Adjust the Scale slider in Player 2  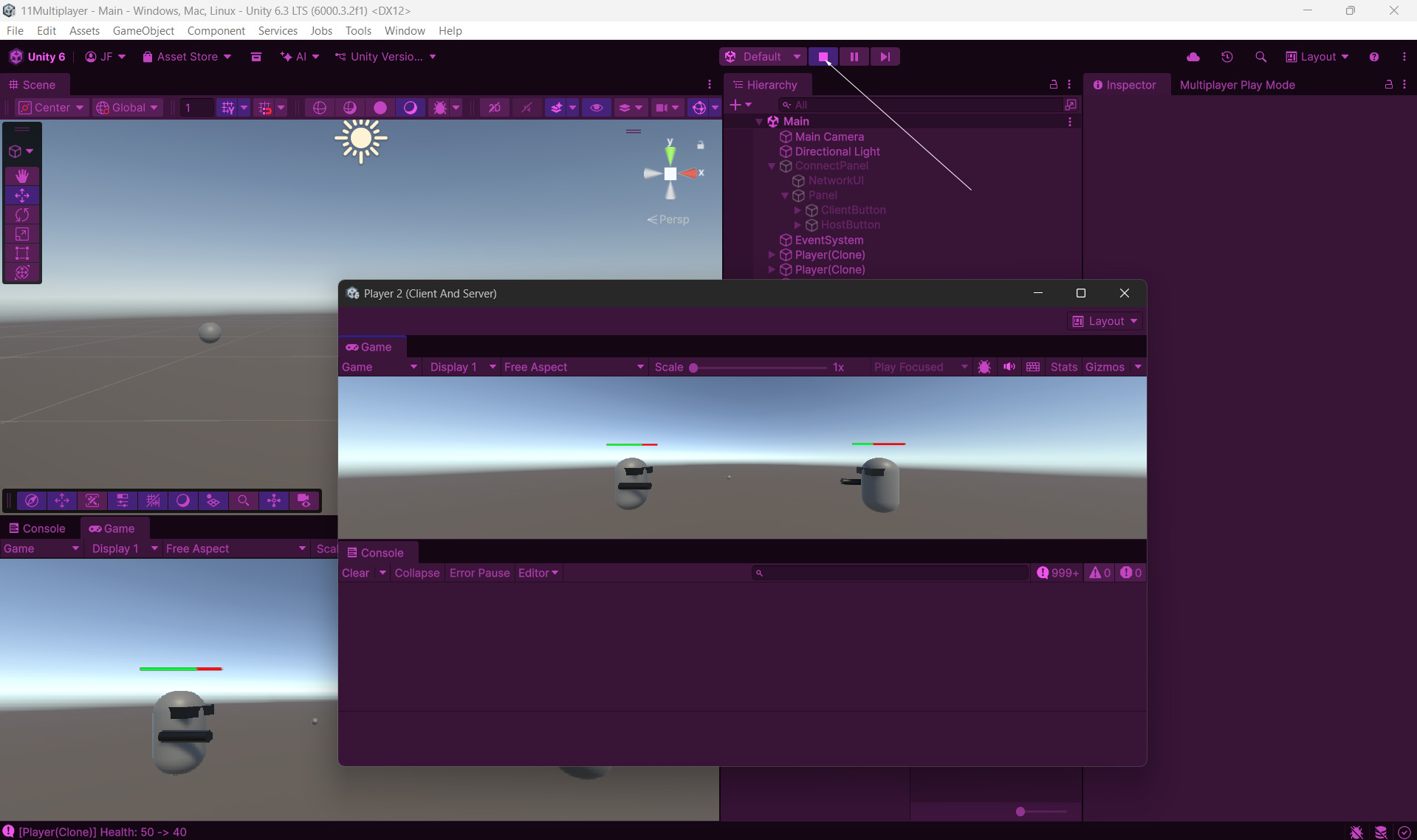[x=693, y=368]
